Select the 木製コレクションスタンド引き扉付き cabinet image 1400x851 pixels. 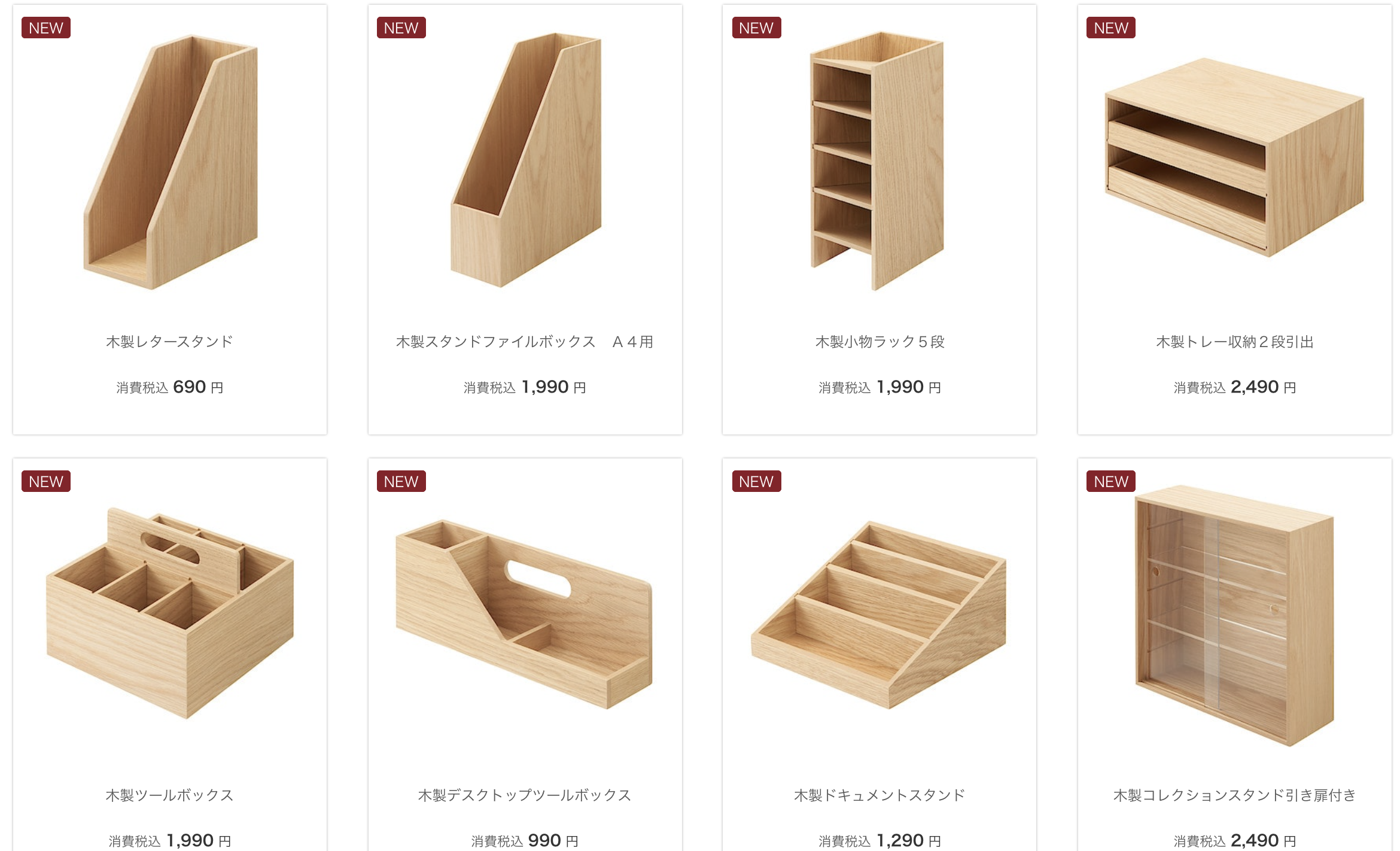click(x=1234, y=616)
